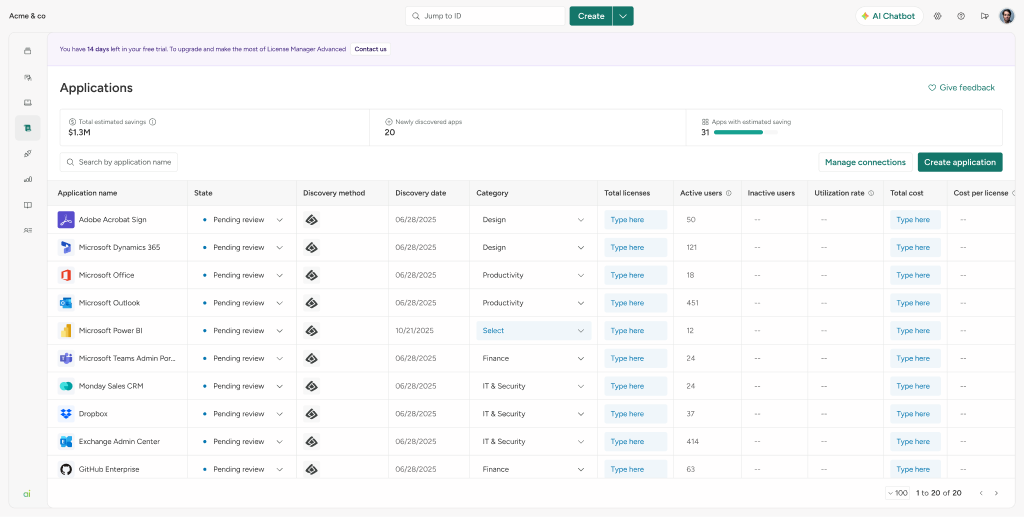The height and width of the screenshot is (517, 1024).
Task: Click Total cost field for Microsoft Office
Action: pyautogui.click(x=916, y=275)
